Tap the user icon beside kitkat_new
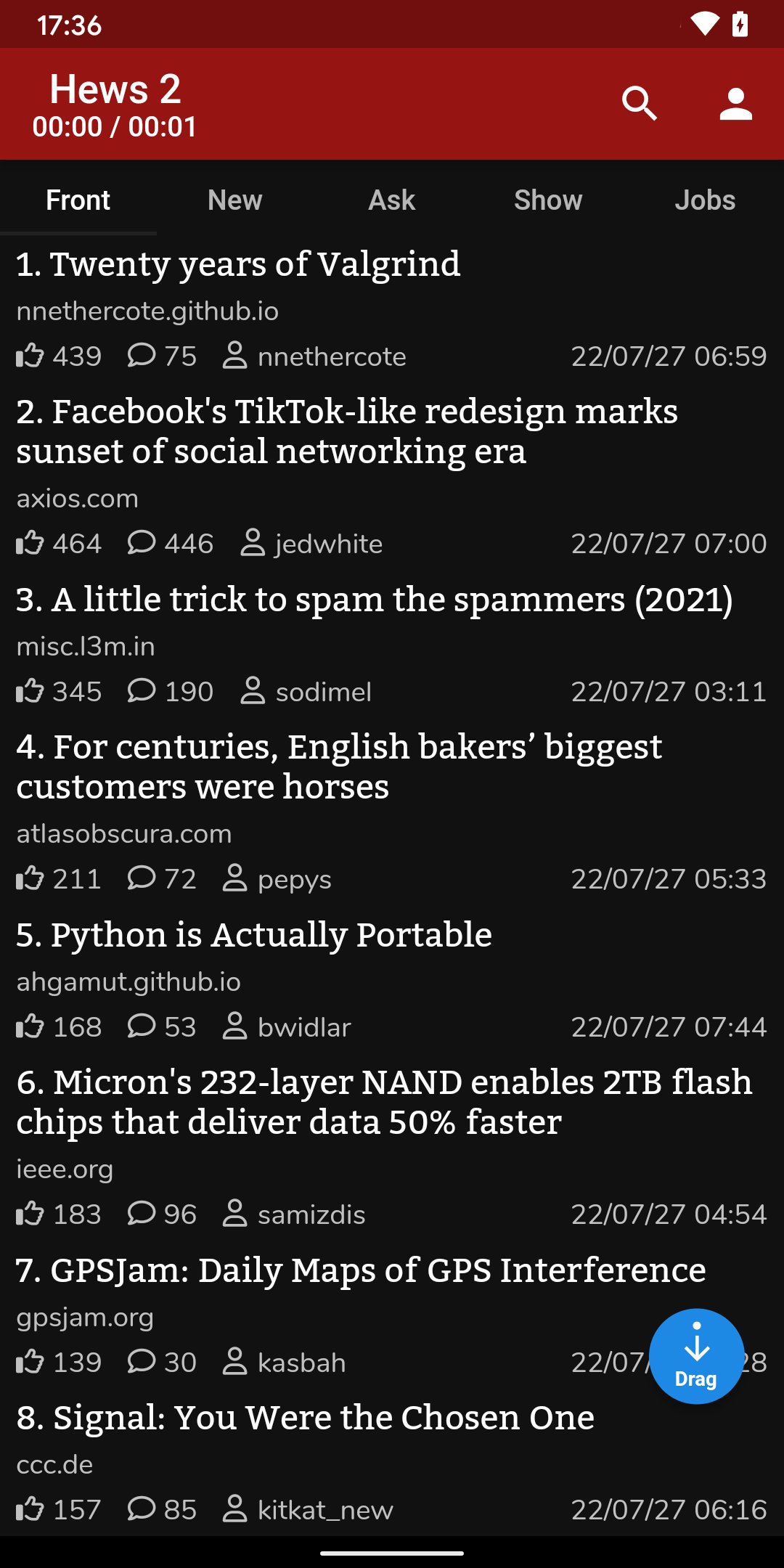 click(235, 1509)
